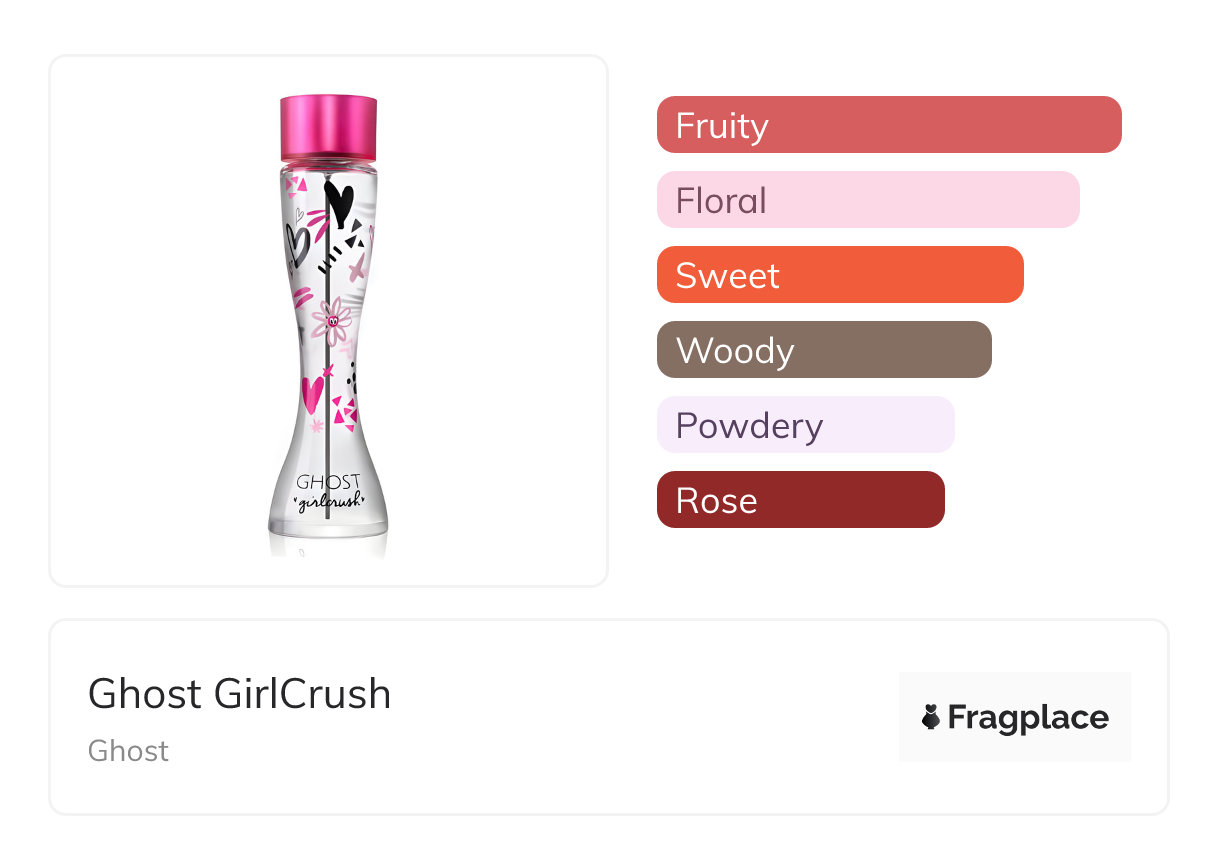Open the Ghost GirlCrush title
This screenshot has height=864, width=1218.
coord(239,693)
